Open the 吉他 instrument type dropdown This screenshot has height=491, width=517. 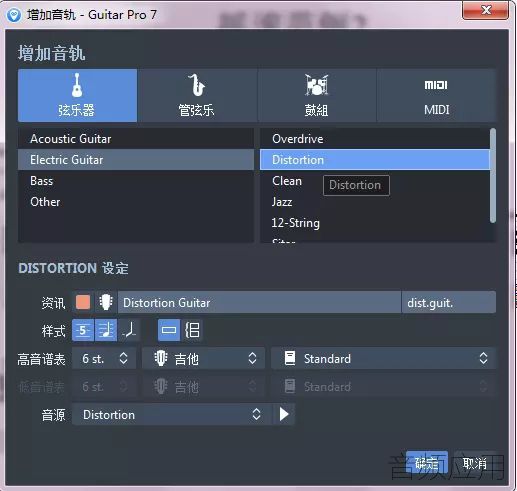click(204, 359)
